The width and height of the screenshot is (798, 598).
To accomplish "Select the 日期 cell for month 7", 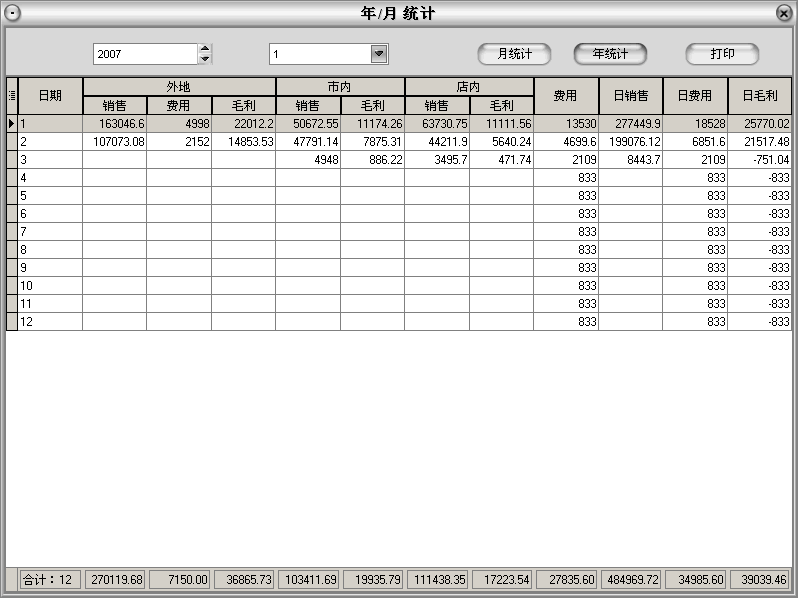I will [50, 232].
